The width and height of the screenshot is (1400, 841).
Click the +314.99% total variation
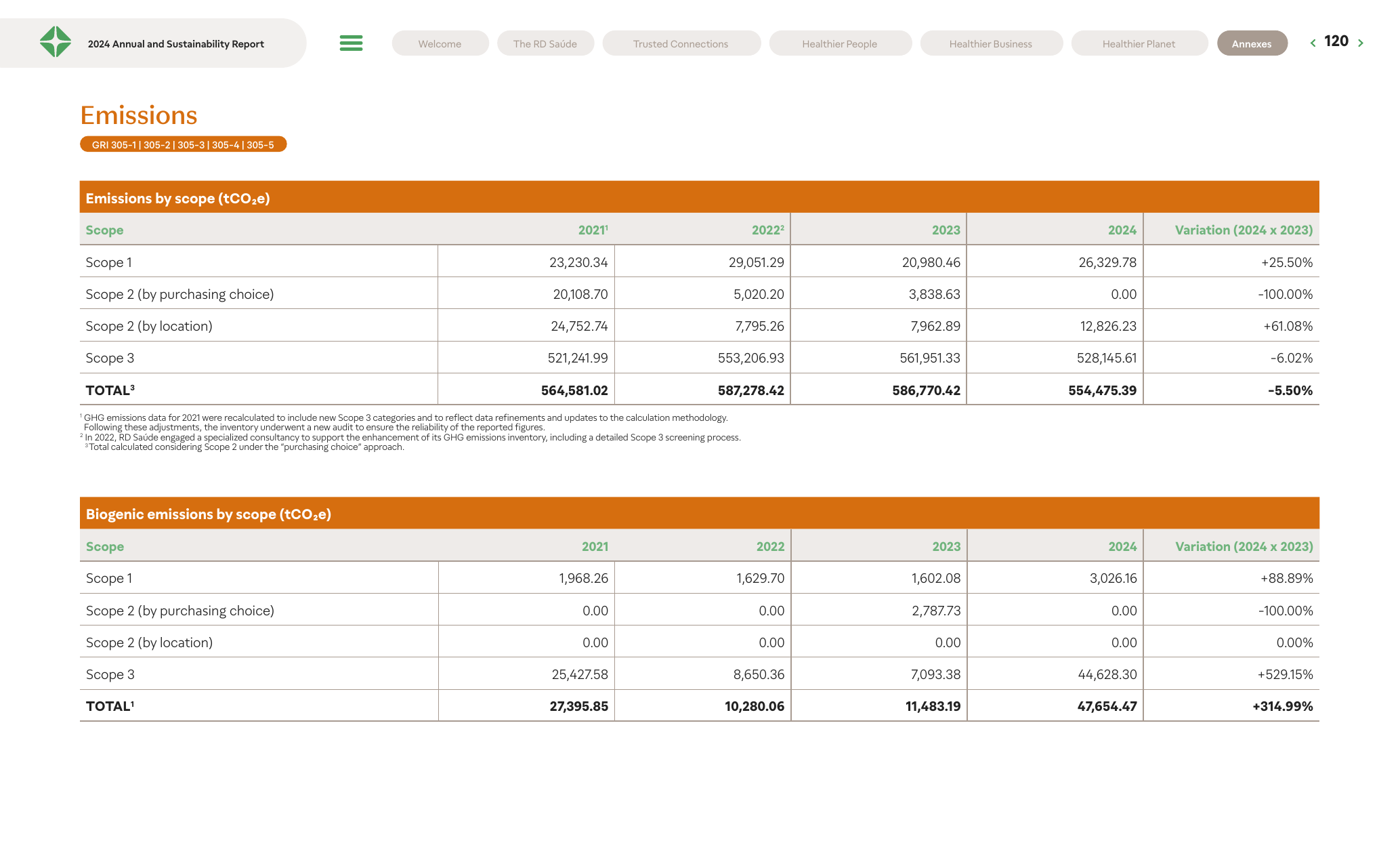tap(1282, 706)
